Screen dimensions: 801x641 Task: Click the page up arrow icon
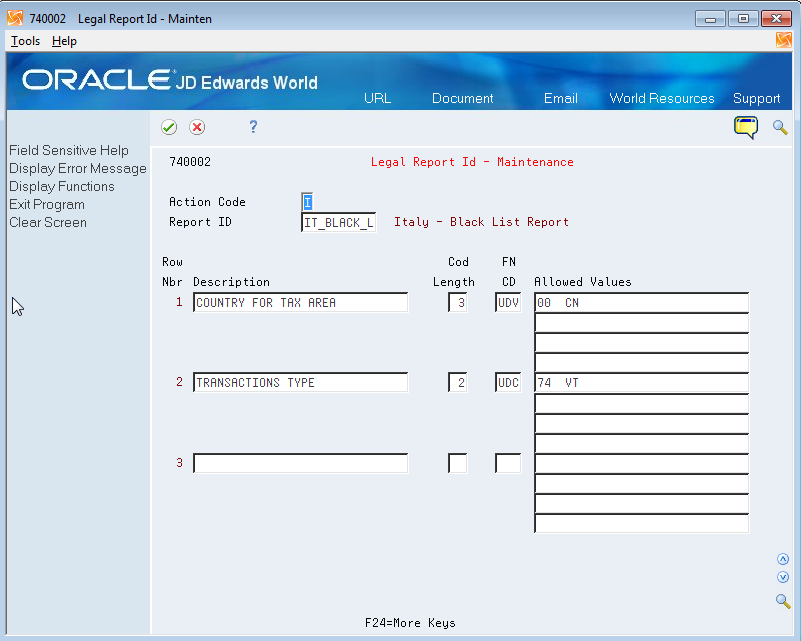tap(783, 559)
